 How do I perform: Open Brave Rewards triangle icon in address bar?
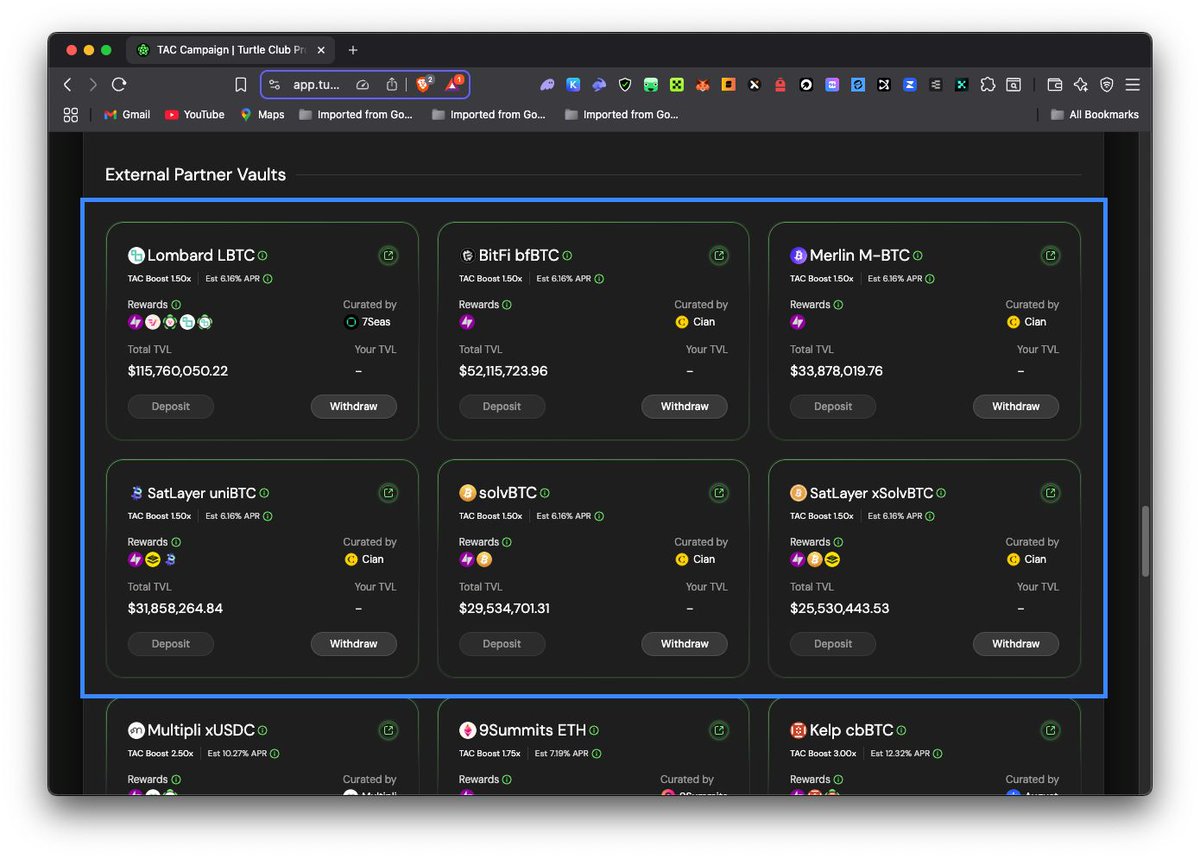coord(454,85)
